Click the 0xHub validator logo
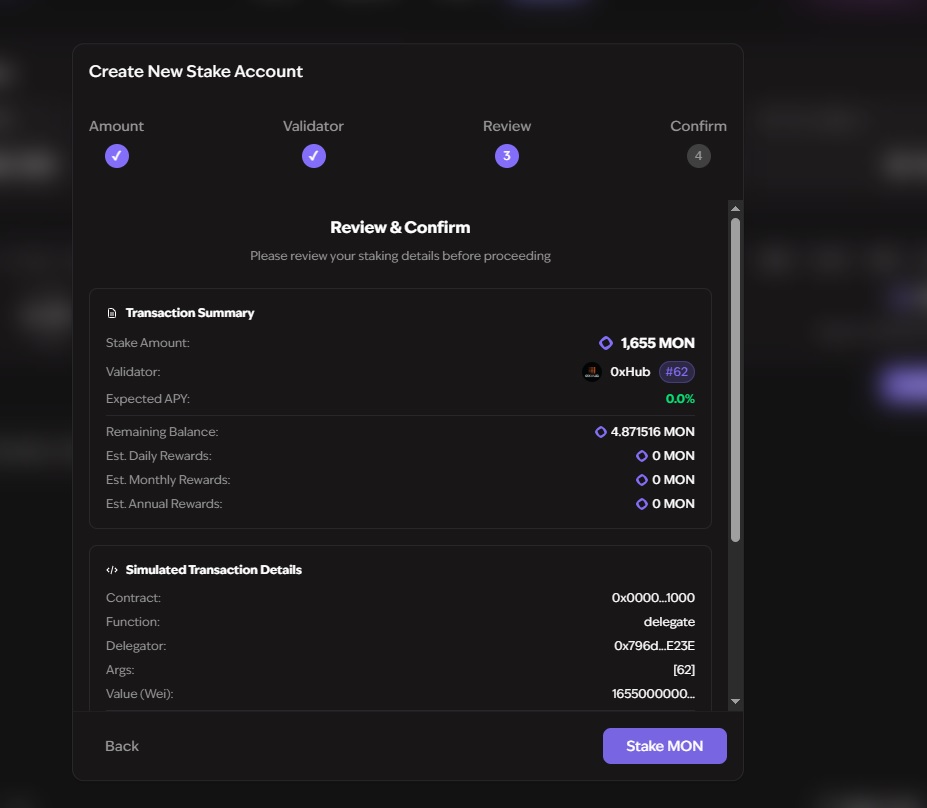Viewport: 927px width, 808px height. (x=592, y=372)
